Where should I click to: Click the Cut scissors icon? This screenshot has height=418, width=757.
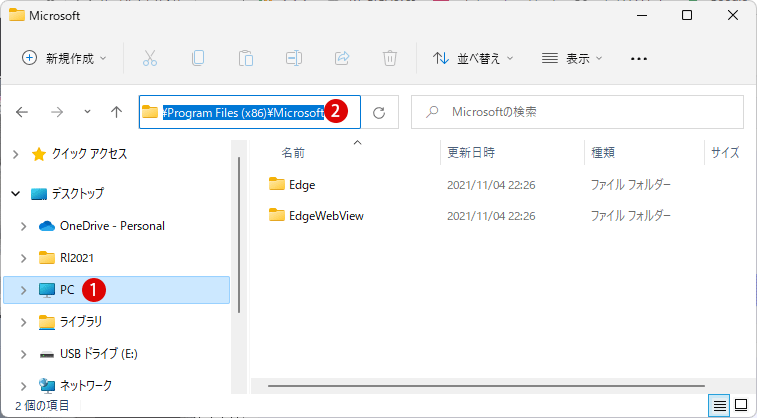[150, 58]
